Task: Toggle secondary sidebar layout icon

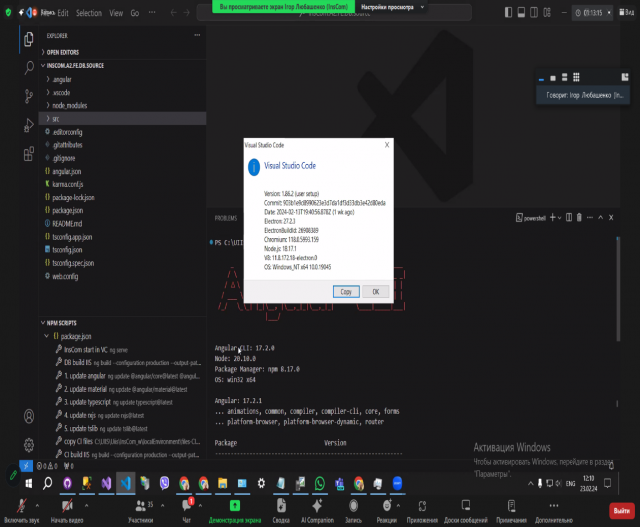Action: [534, 13]
